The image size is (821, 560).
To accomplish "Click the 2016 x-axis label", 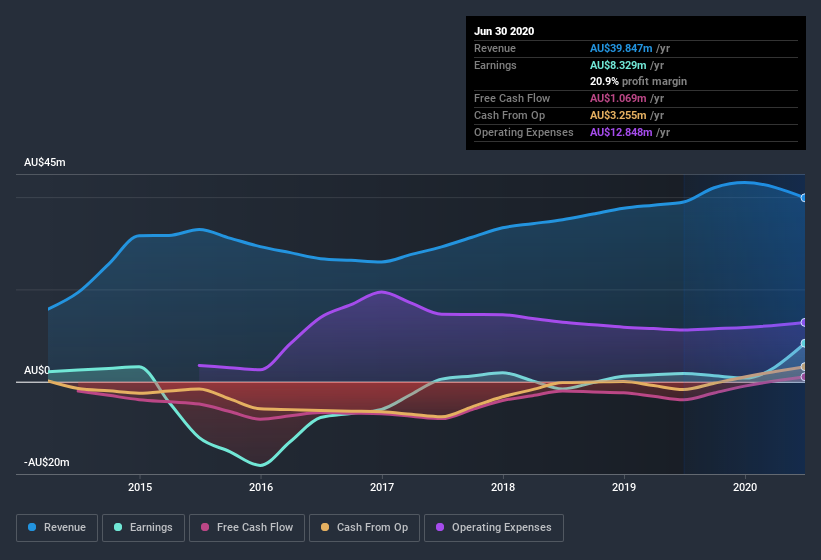I will pyautogui.click(x=261, y=487).
